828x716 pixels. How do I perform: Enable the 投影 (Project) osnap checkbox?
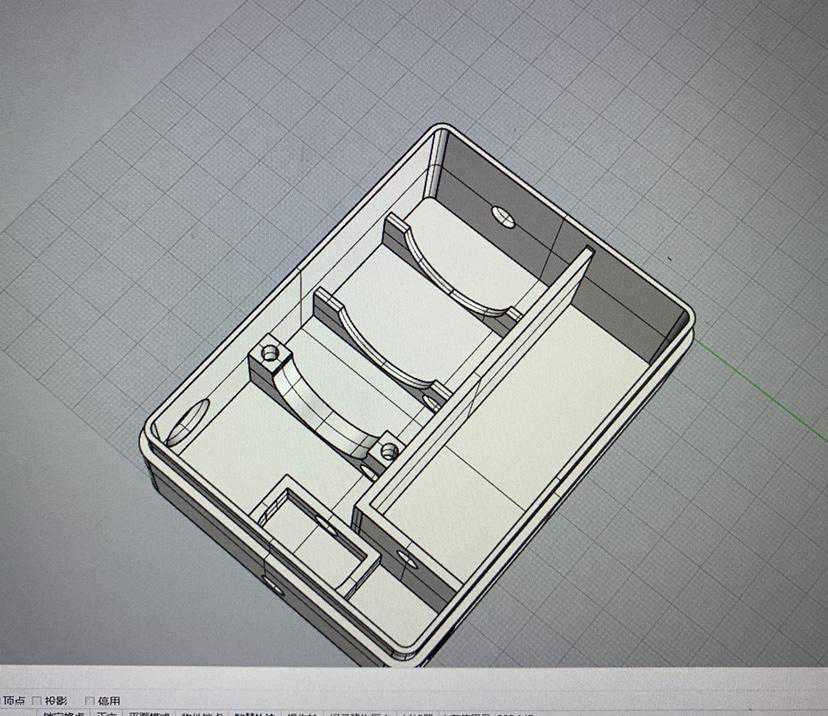point(37,701)
